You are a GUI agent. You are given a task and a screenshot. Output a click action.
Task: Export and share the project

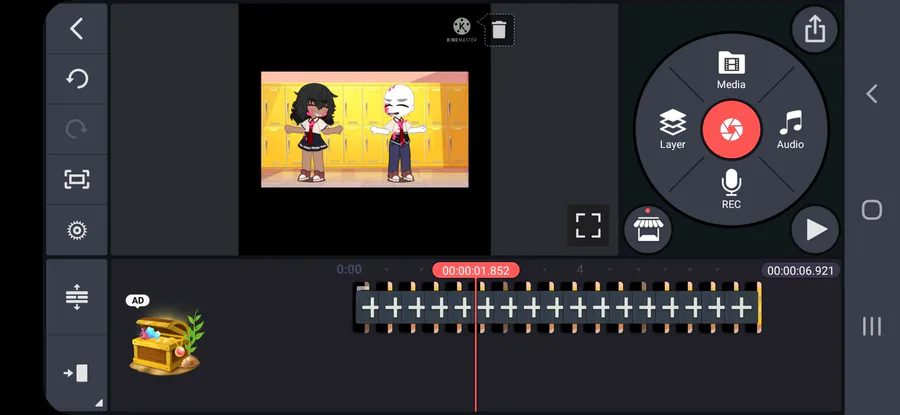coord(815,29)
